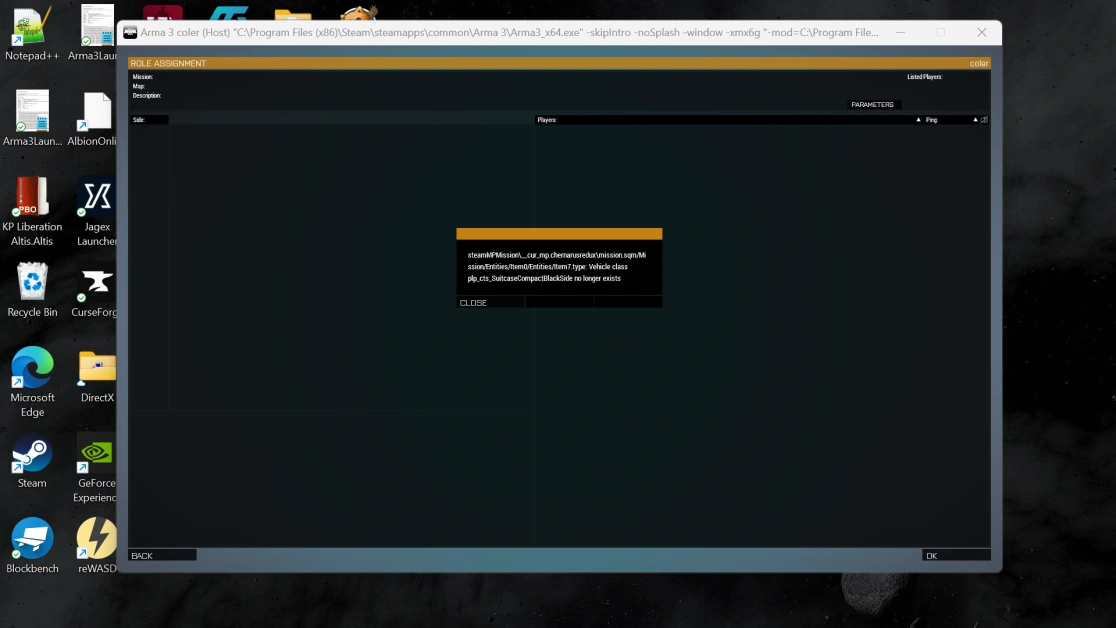
Task: Open KP Liberation Altis.Altis PBO file
Action: pyautogui.click(x=32, y=211)
